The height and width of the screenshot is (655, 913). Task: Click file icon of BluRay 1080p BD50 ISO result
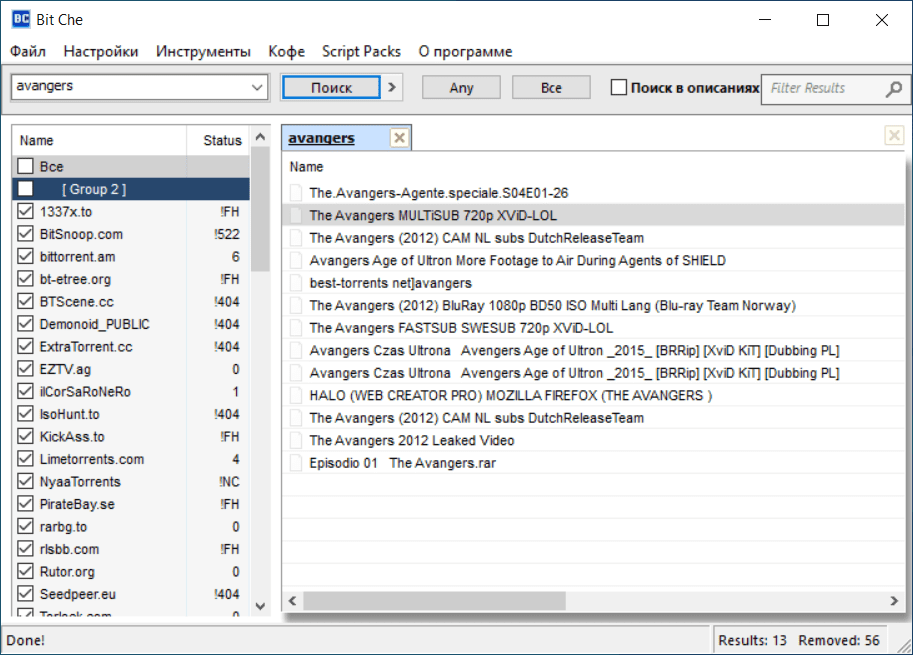[x=296, y=305]
